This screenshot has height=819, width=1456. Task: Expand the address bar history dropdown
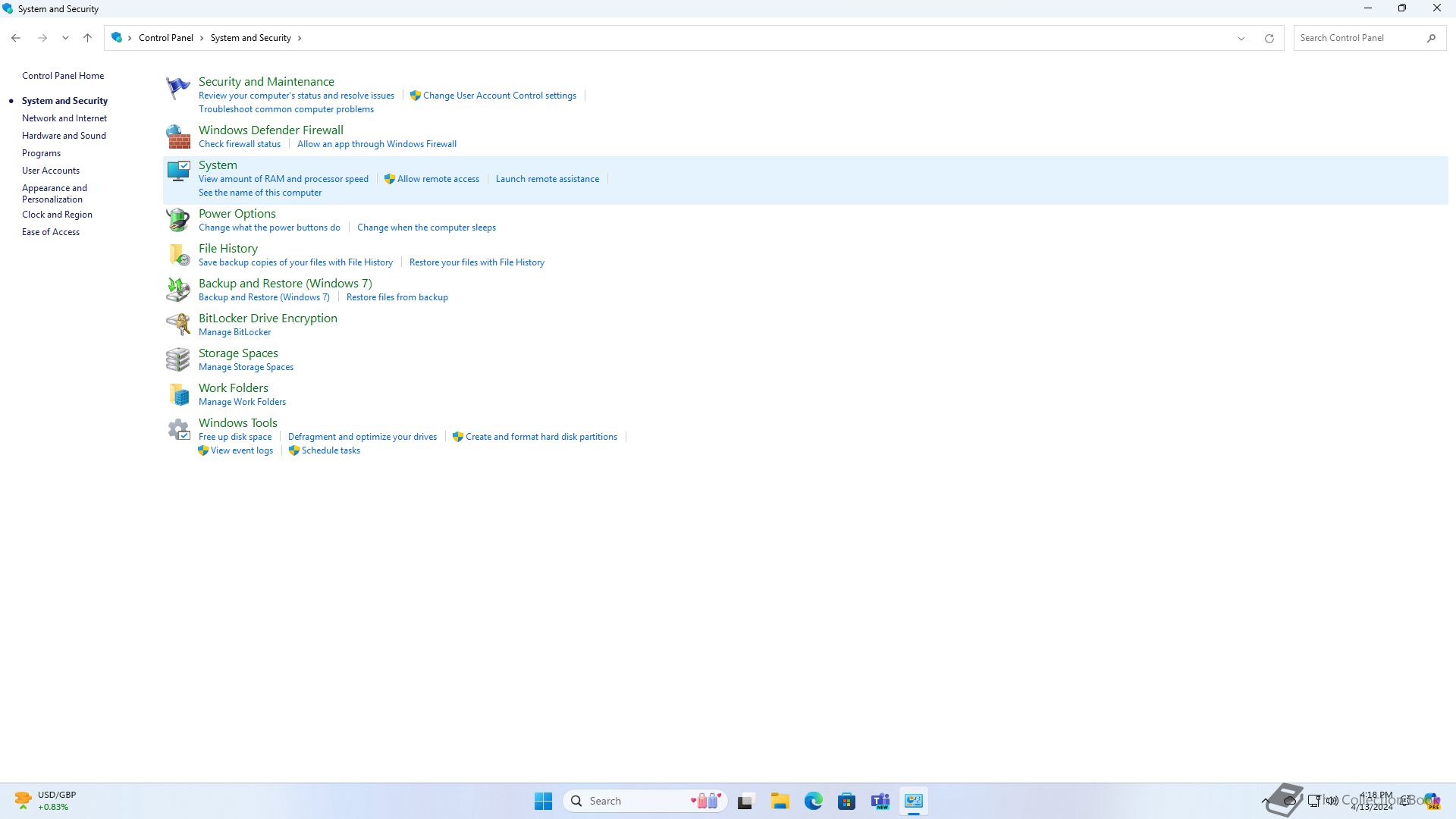point(1241,39)
